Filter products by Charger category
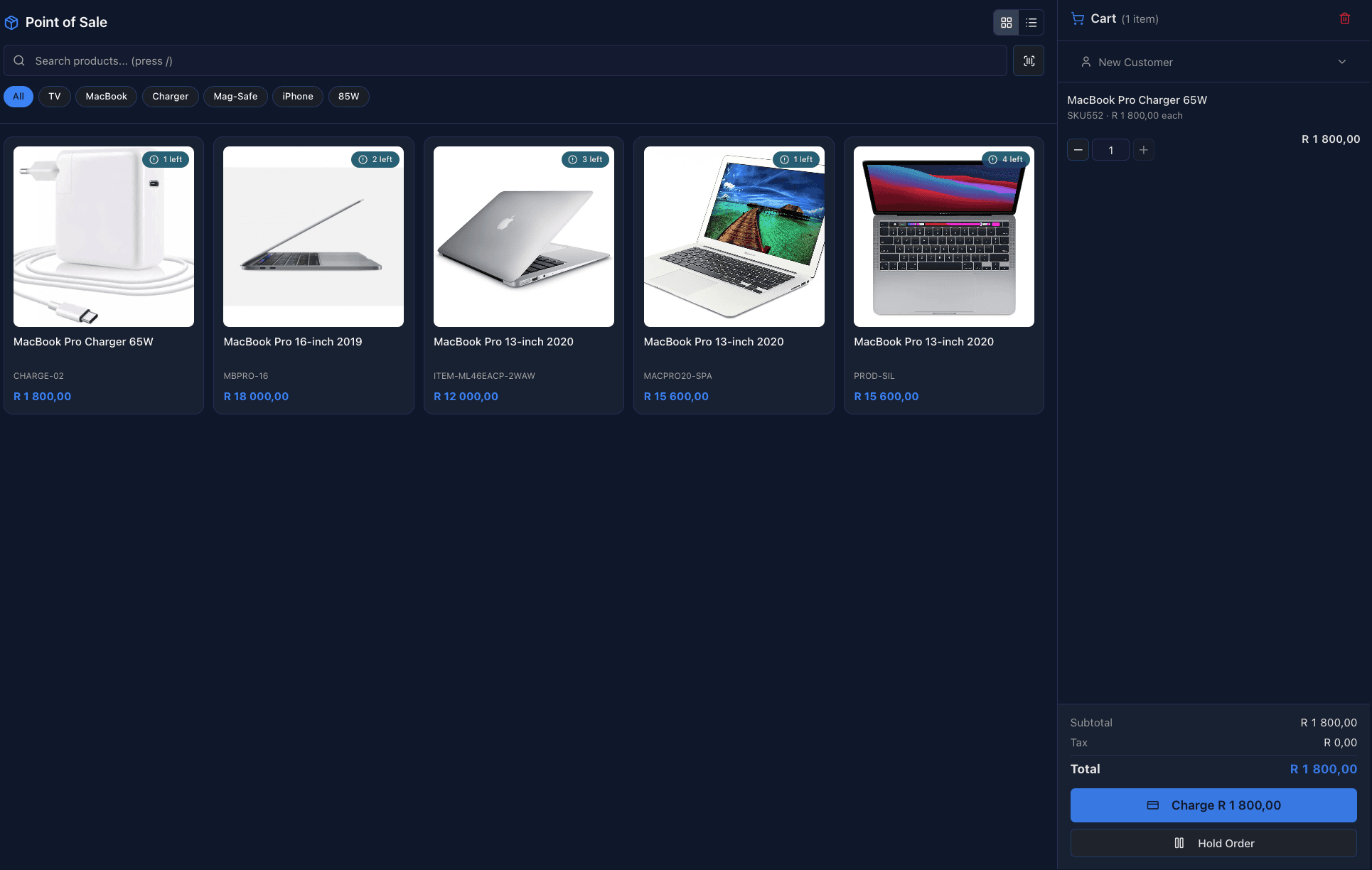The image size is (1372, 870). point(171,97)
